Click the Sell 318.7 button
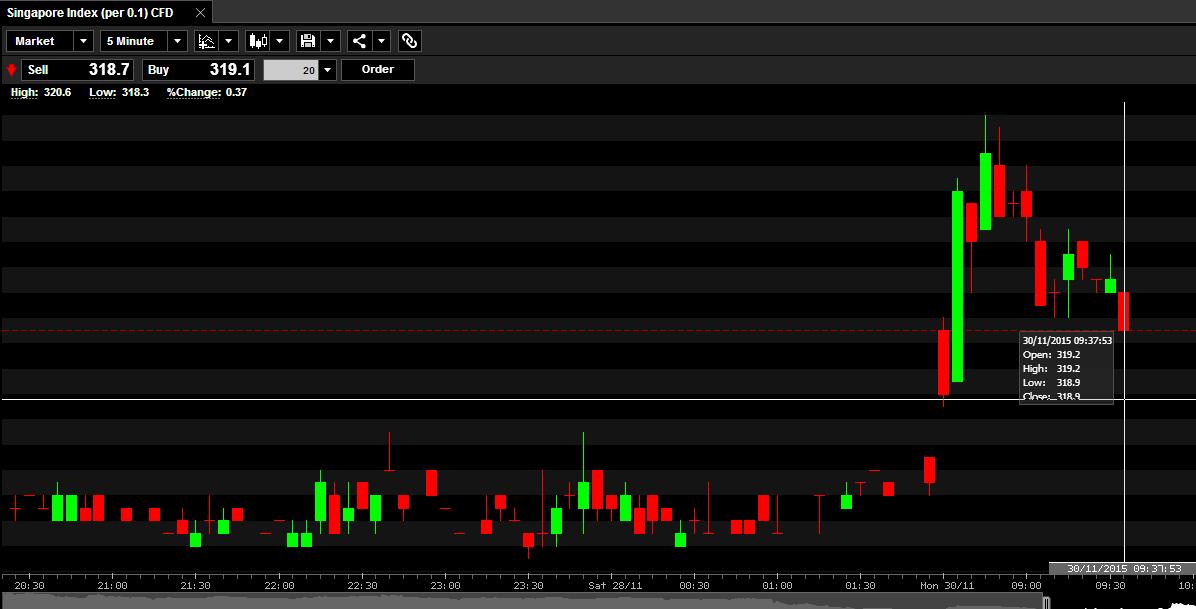 tap(77, 70)
